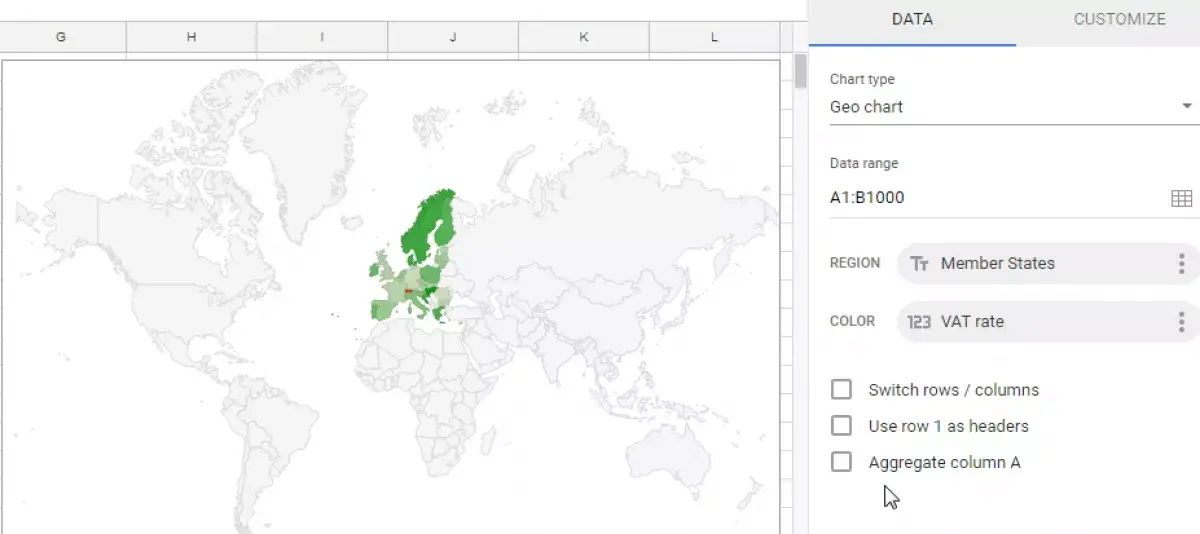
Task: Edit the A1:B1000 data range field
Action: [x=995, y=198]
